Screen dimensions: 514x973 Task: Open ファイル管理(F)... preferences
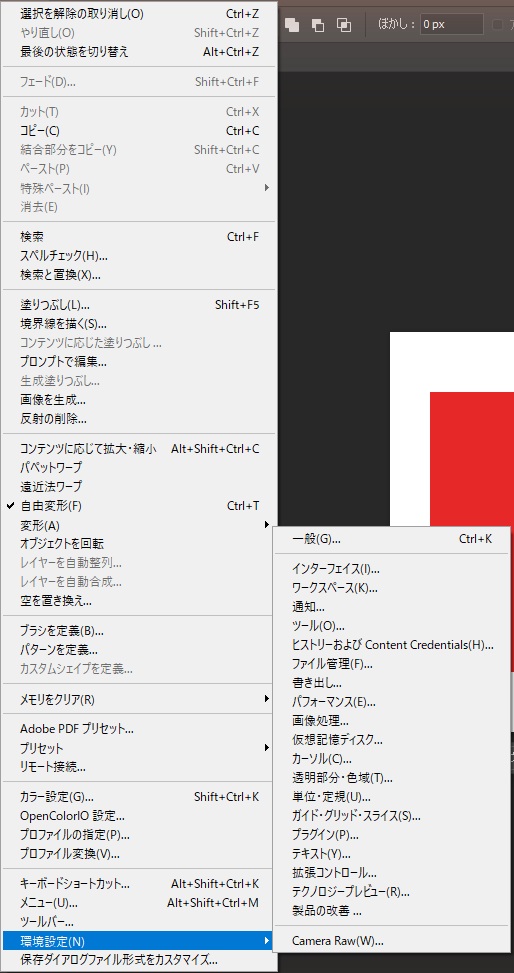[x=392, y=664]
